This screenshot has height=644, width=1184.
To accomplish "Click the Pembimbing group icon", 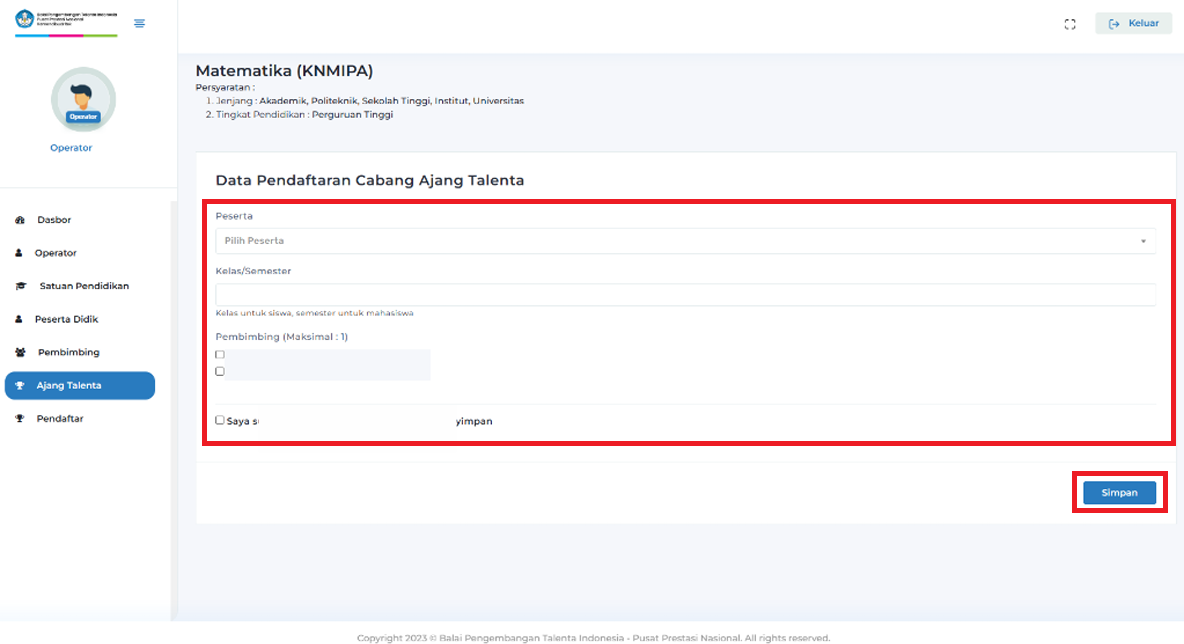I will point(20,353).
